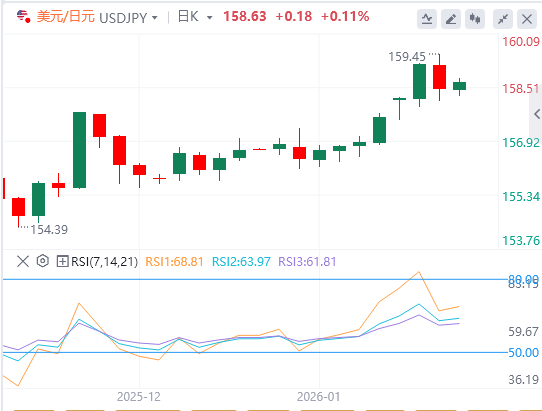Toggle the RSI2:63.97 cyan line label

241,262
